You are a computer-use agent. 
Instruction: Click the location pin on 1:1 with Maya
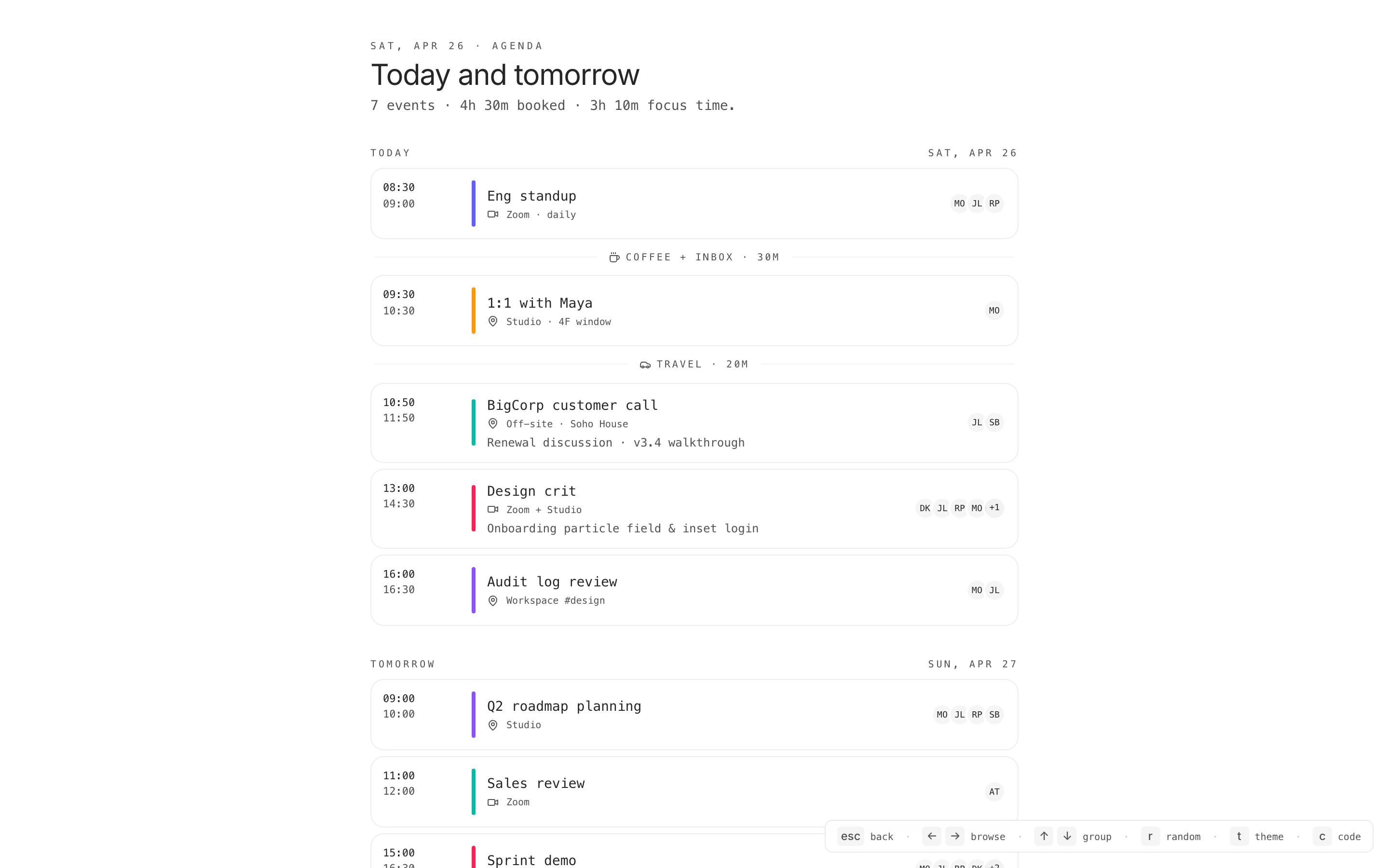pyautogui.click(x=492, y=322)
